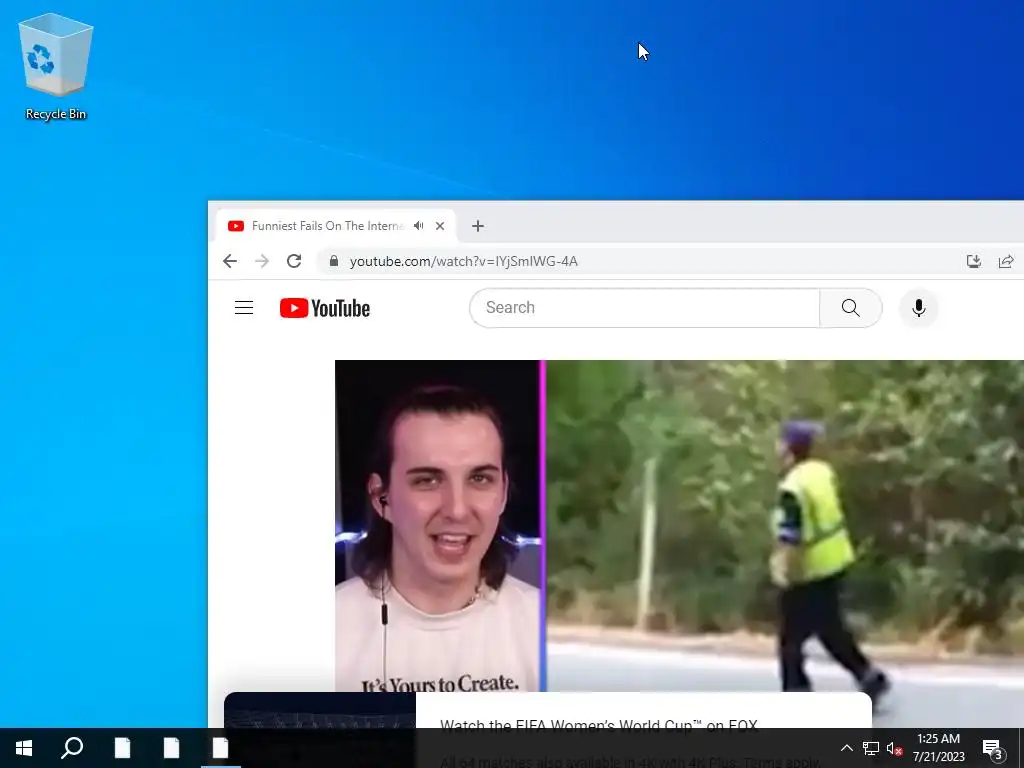View site info via padlock icon
This screenshot has height=768, width=1024.
[x=334, y=261]
